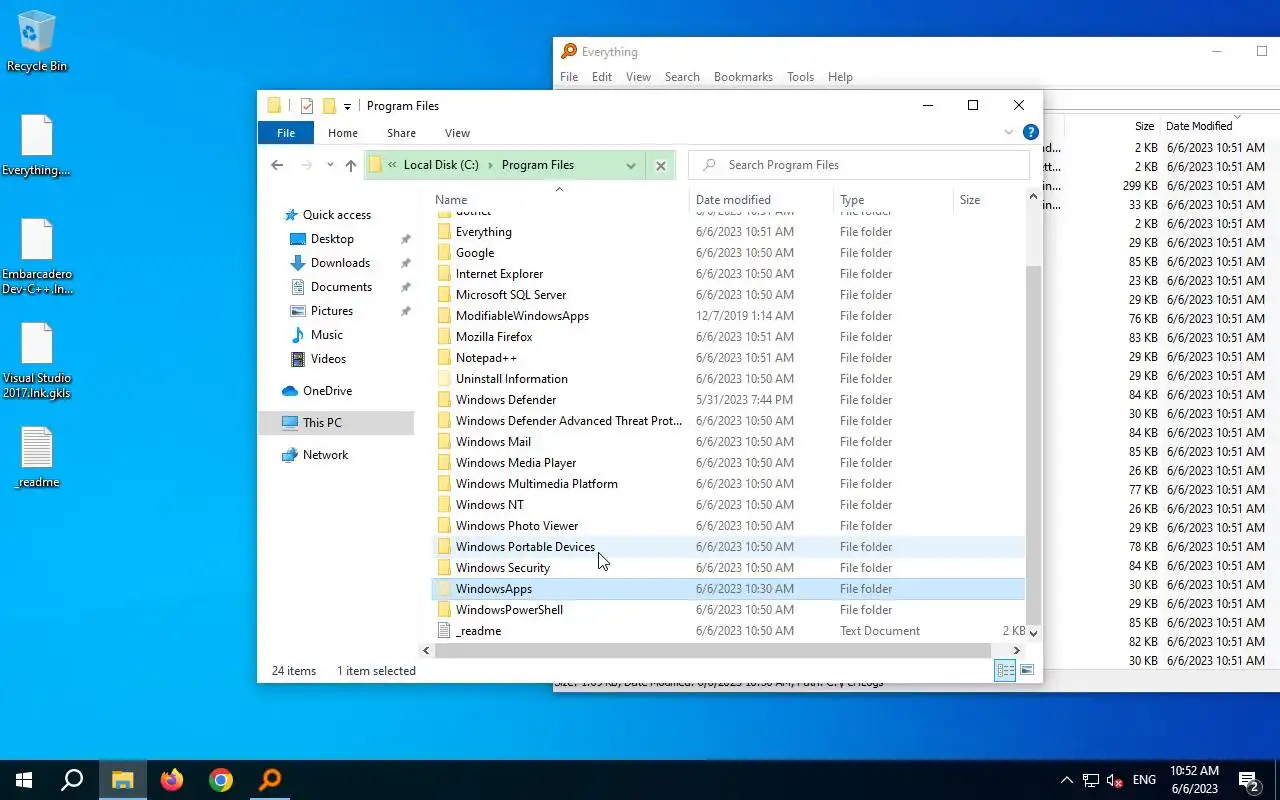
Task: Open the Tools menu in Everything
Action: coord(800,77)
